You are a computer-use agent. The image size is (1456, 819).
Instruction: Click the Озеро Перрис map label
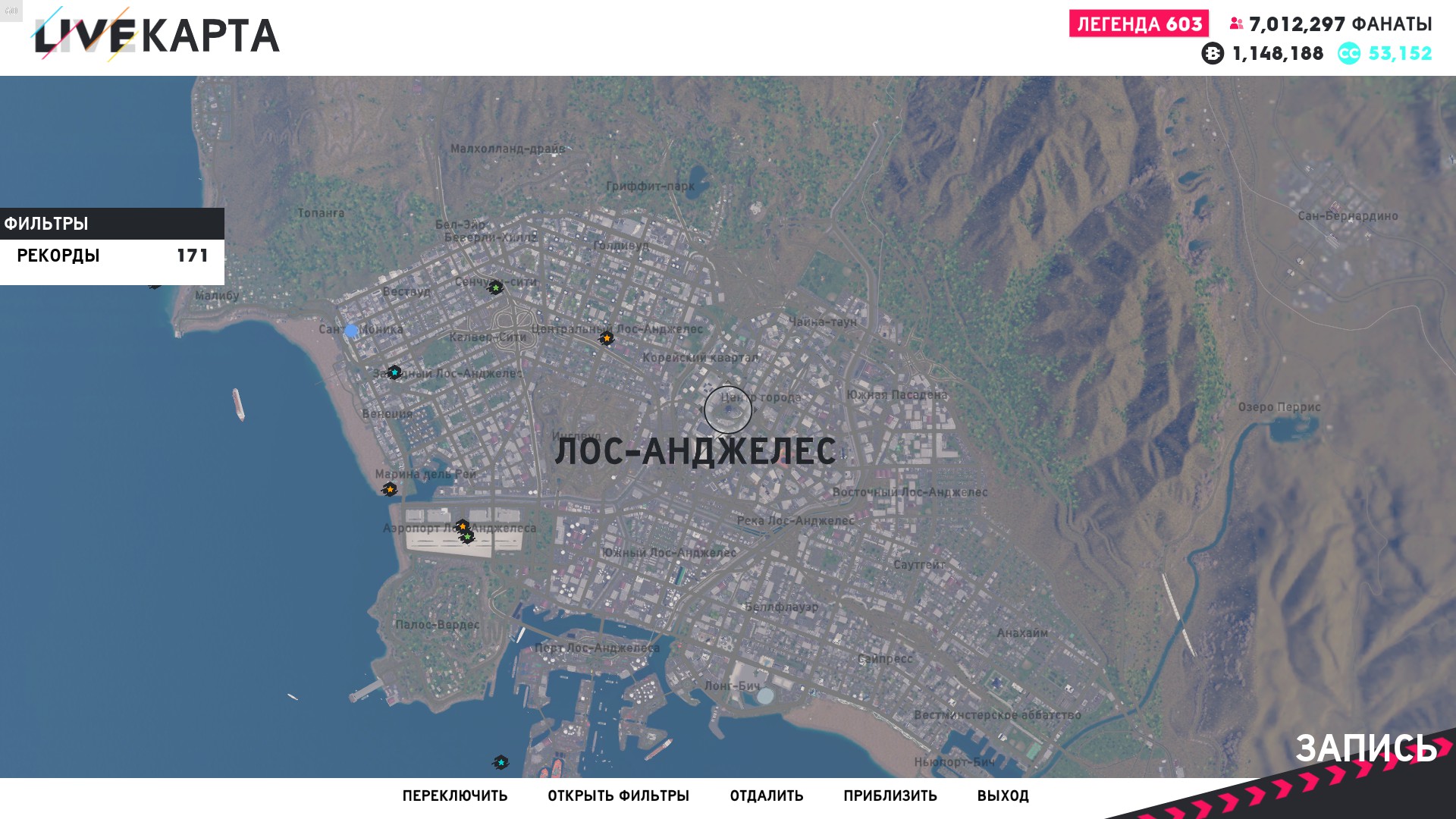[1279, 407]
